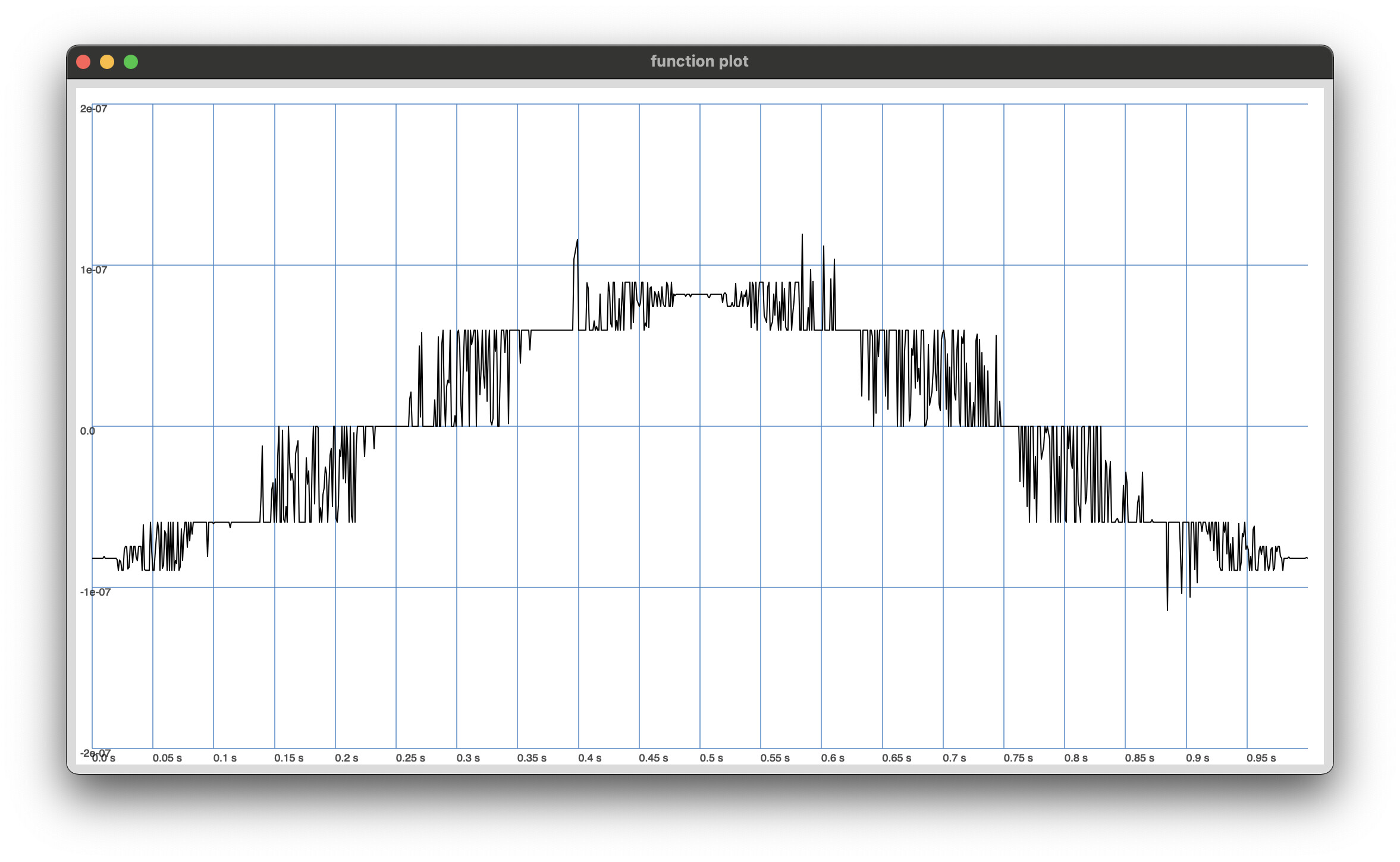Close the function plot window
1400x862 pixels.
click(x=83, y=62)
